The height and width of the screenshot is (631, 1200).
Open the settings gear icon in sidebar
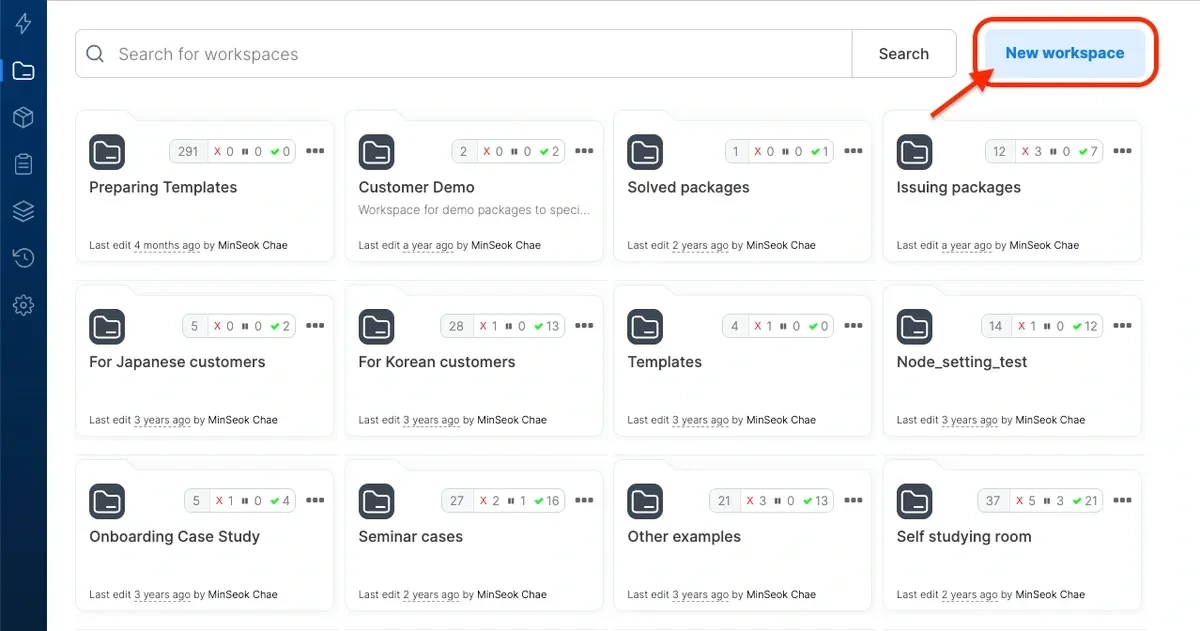[x=22, y=305]
